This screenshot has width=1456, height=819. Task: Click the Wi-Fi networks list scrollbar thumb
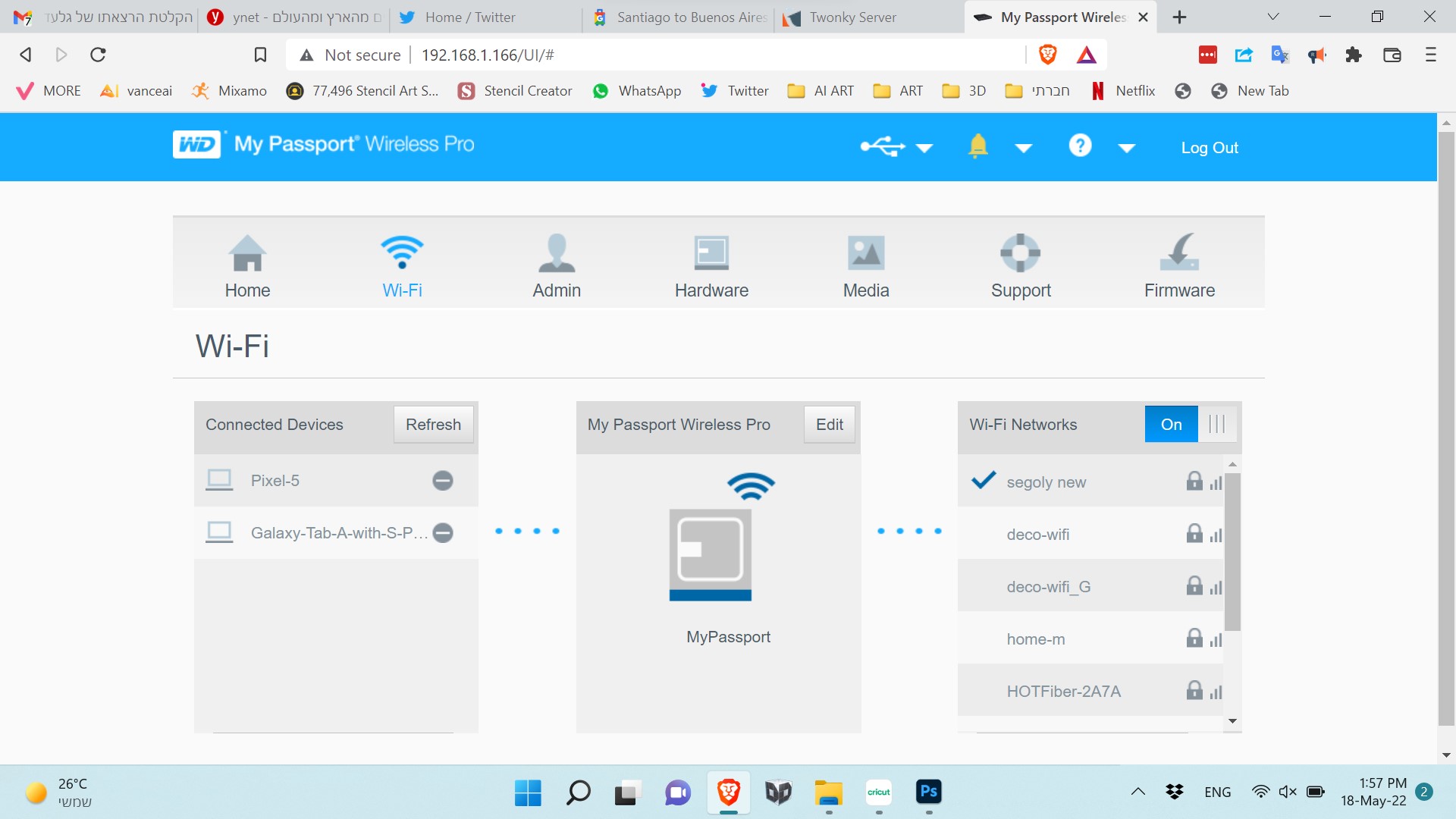[1232, 551]
